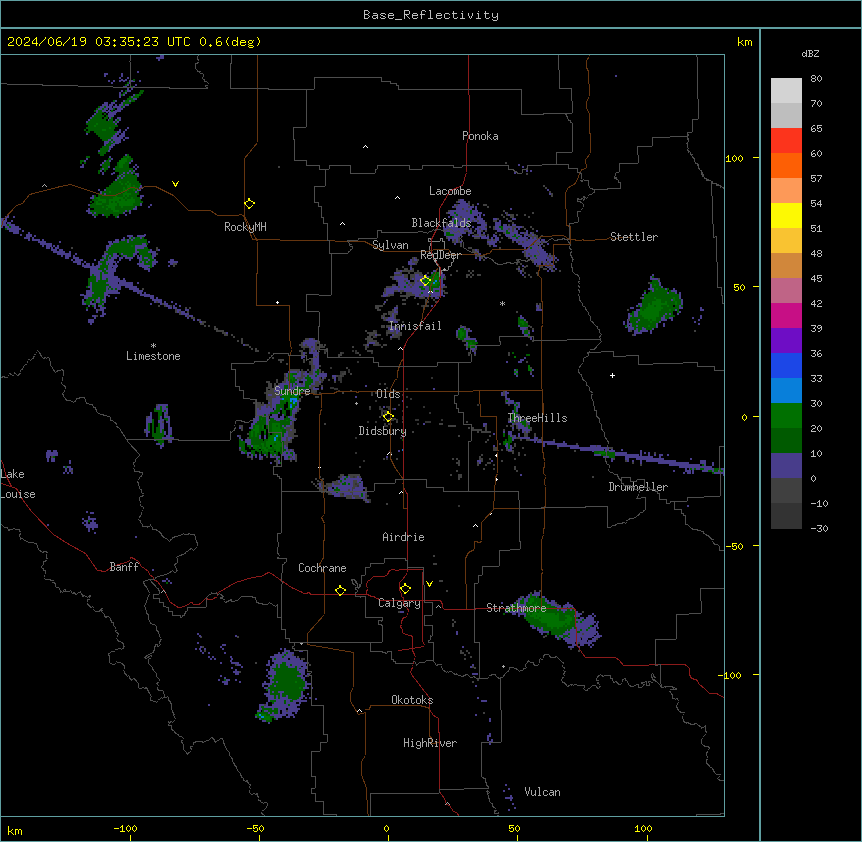The height and width of the screenshot is (842, 862).
Task: Click the dBZ legend heading
Action: (x=810, y=53)
